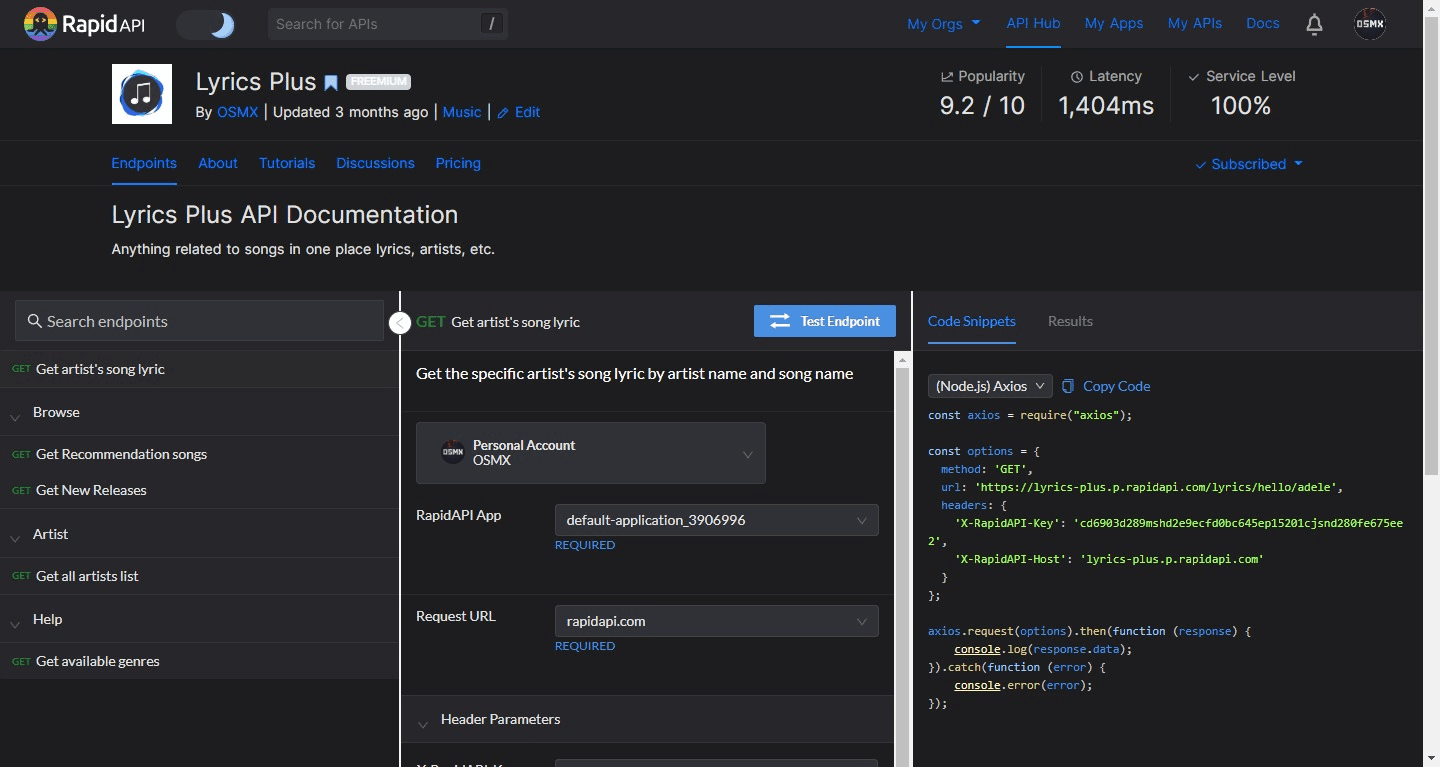Click the Lyrics Plus API Documentation heading
The width and height of the screenshot is (1440, 767).
285,215
